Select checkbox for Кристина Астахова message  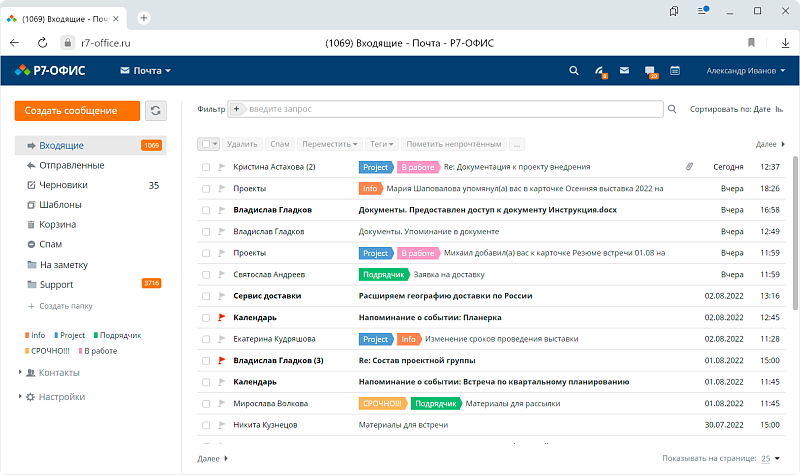(205, 167)
